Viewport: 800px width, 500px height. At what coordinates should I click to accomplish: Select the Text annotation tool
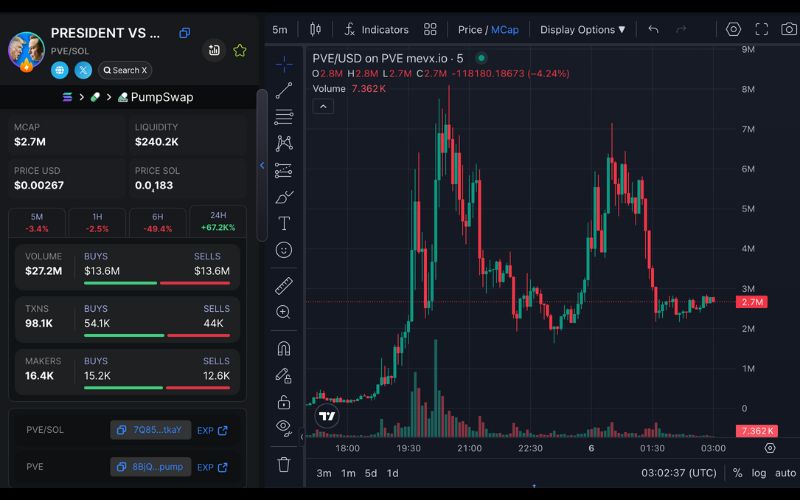pyautogui.click(x=284, y=223)
